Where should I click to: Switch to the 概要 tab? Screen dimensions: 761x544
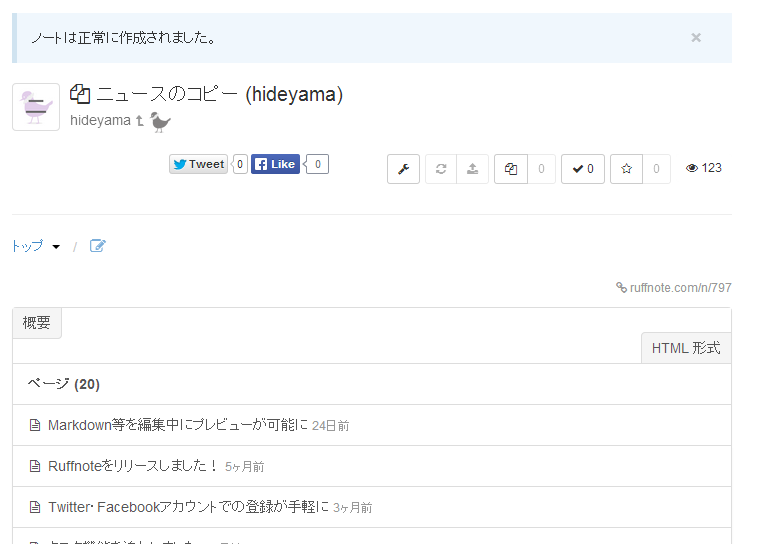(x=37, y=323)
